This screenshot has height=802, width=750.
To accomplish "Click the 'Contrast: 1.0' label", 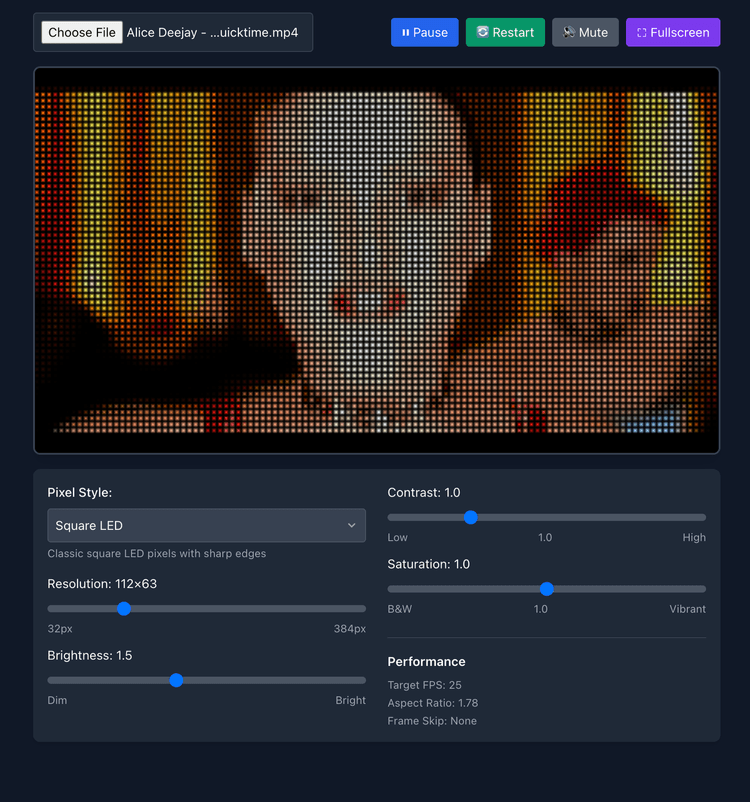I will pyautogui.click(x=424, y=493).
